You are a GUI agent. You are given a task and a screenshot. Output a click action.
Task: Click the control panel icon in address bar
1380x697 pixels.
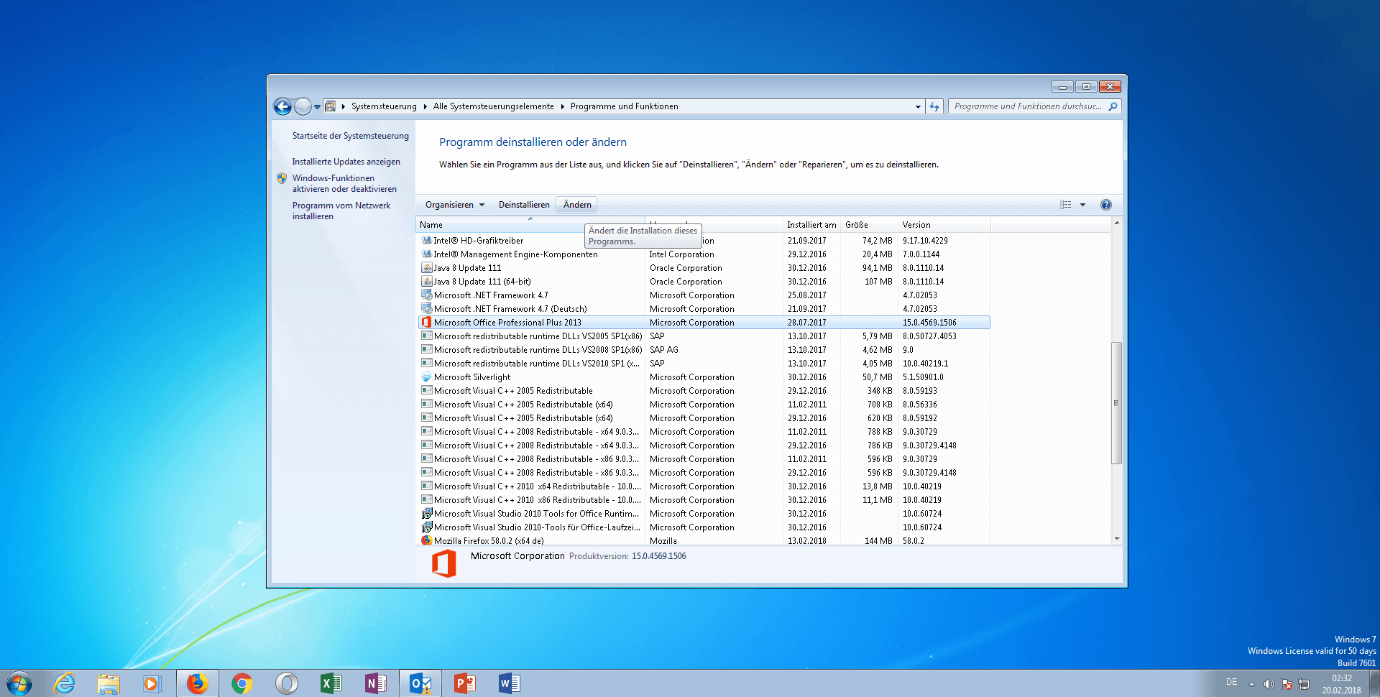(x=330, y=106)
